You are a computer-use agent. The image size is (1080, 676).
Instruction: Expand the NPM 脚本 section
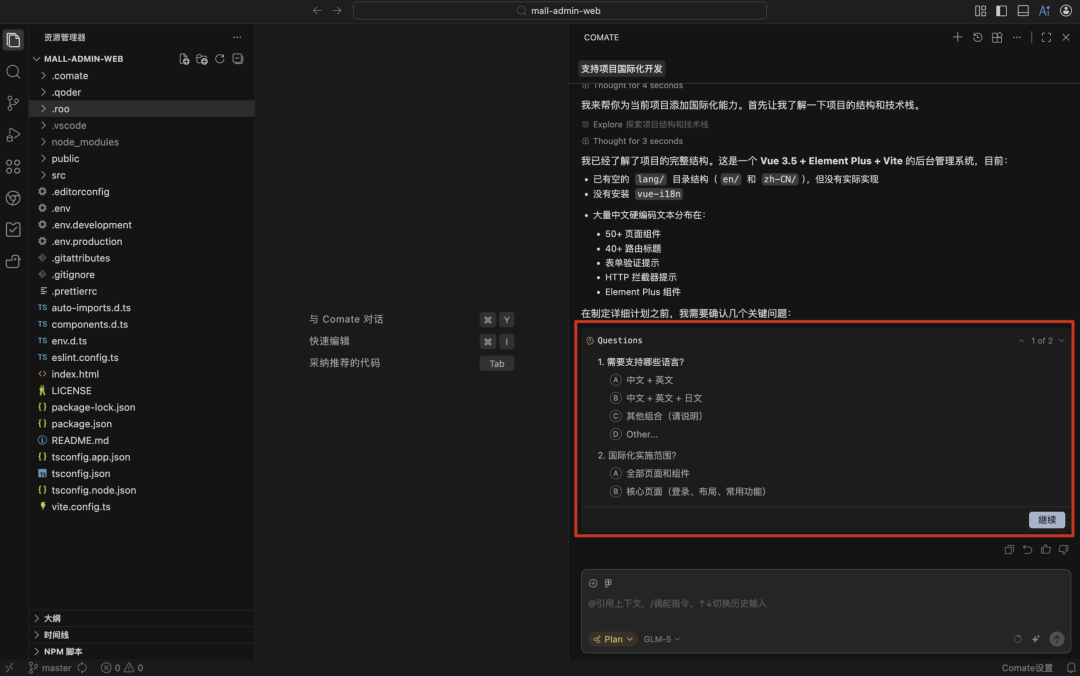click(x=141, y=651)
